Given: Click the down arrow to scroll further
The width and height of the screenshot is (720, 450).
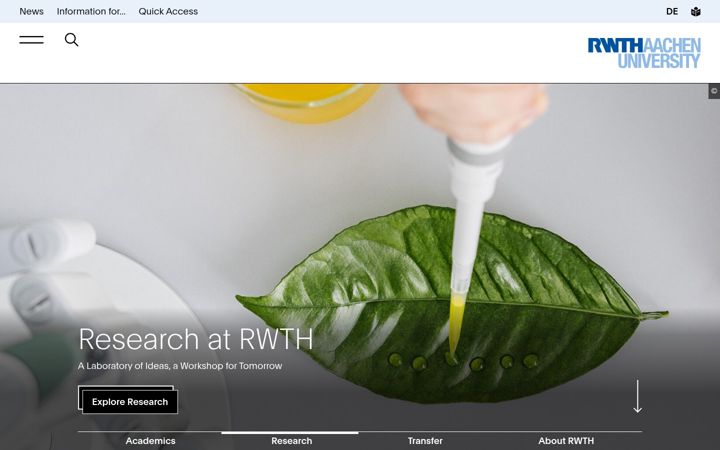Looking at the screenshot, I should coord(637,396).
